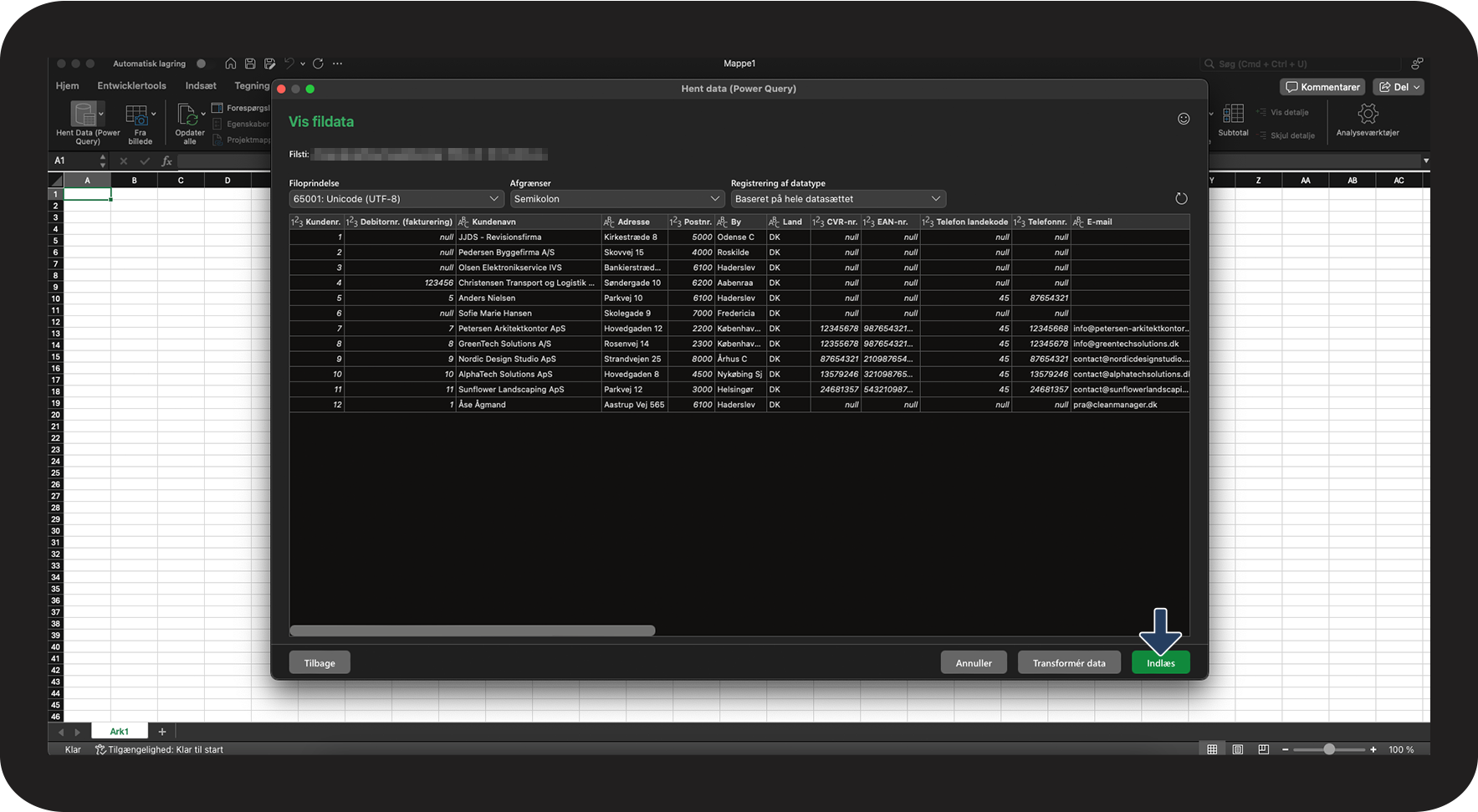The image size is (1478, 812).
Task: Open the Indsæt ribbon tab
Action: click(x=201, y=86)
